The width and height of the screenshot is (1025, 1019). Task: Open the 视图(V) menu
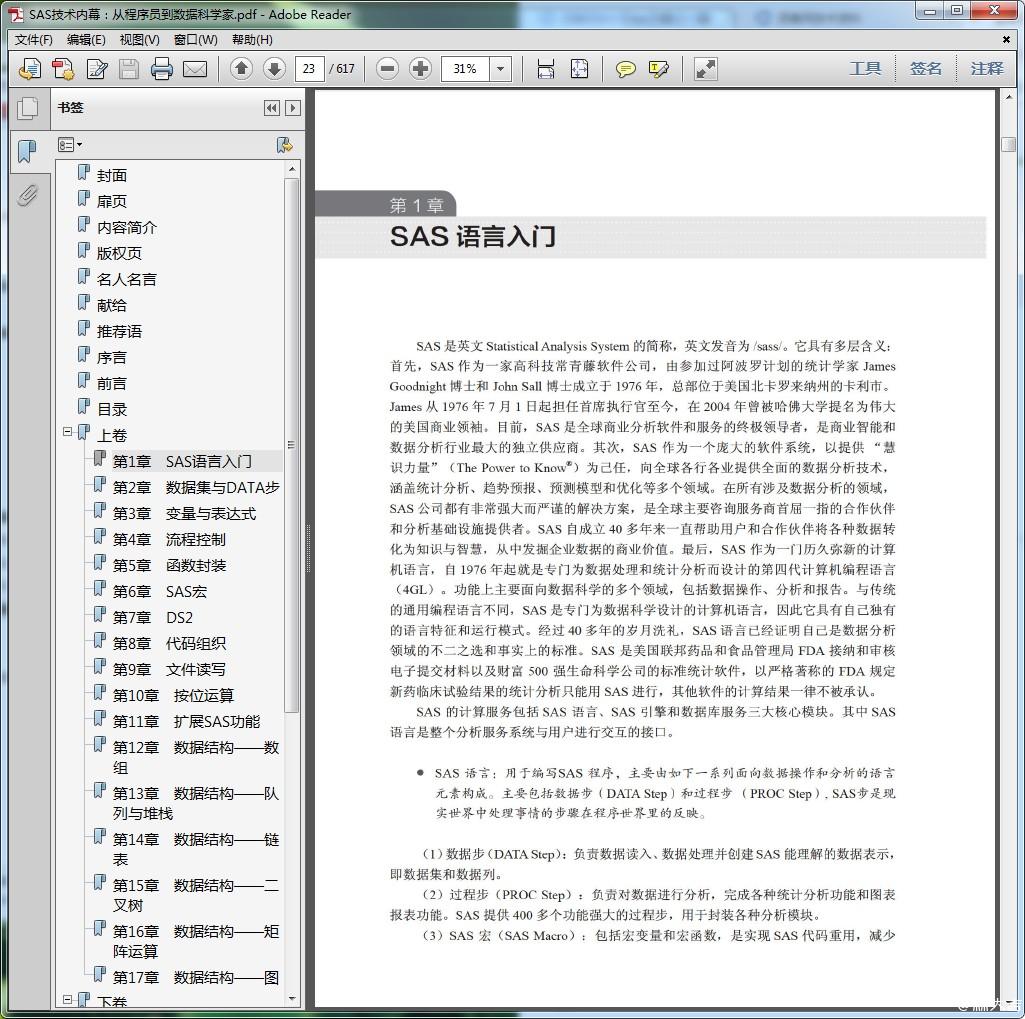[x=139, y=40]
